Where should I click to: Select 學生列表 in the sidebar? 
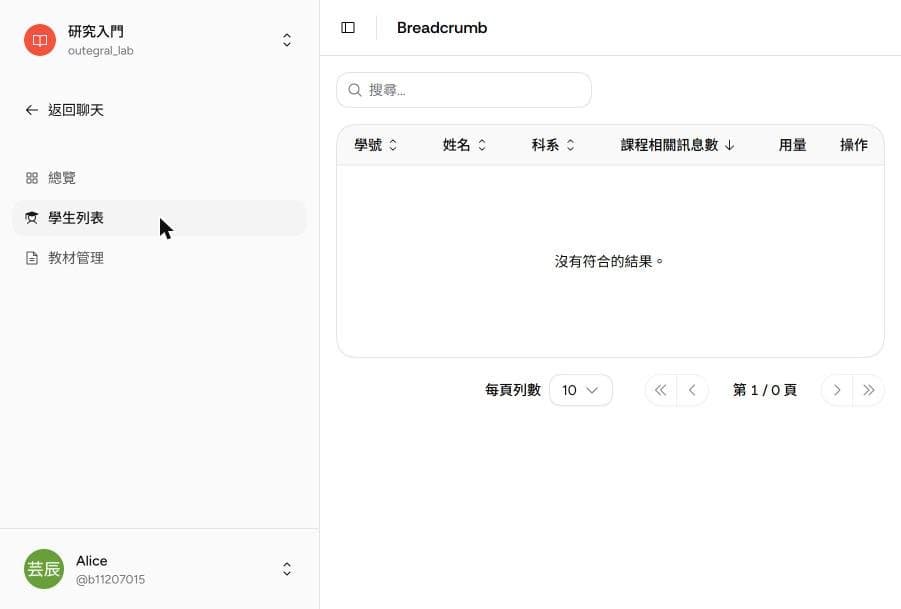click(x=159, y=218)
